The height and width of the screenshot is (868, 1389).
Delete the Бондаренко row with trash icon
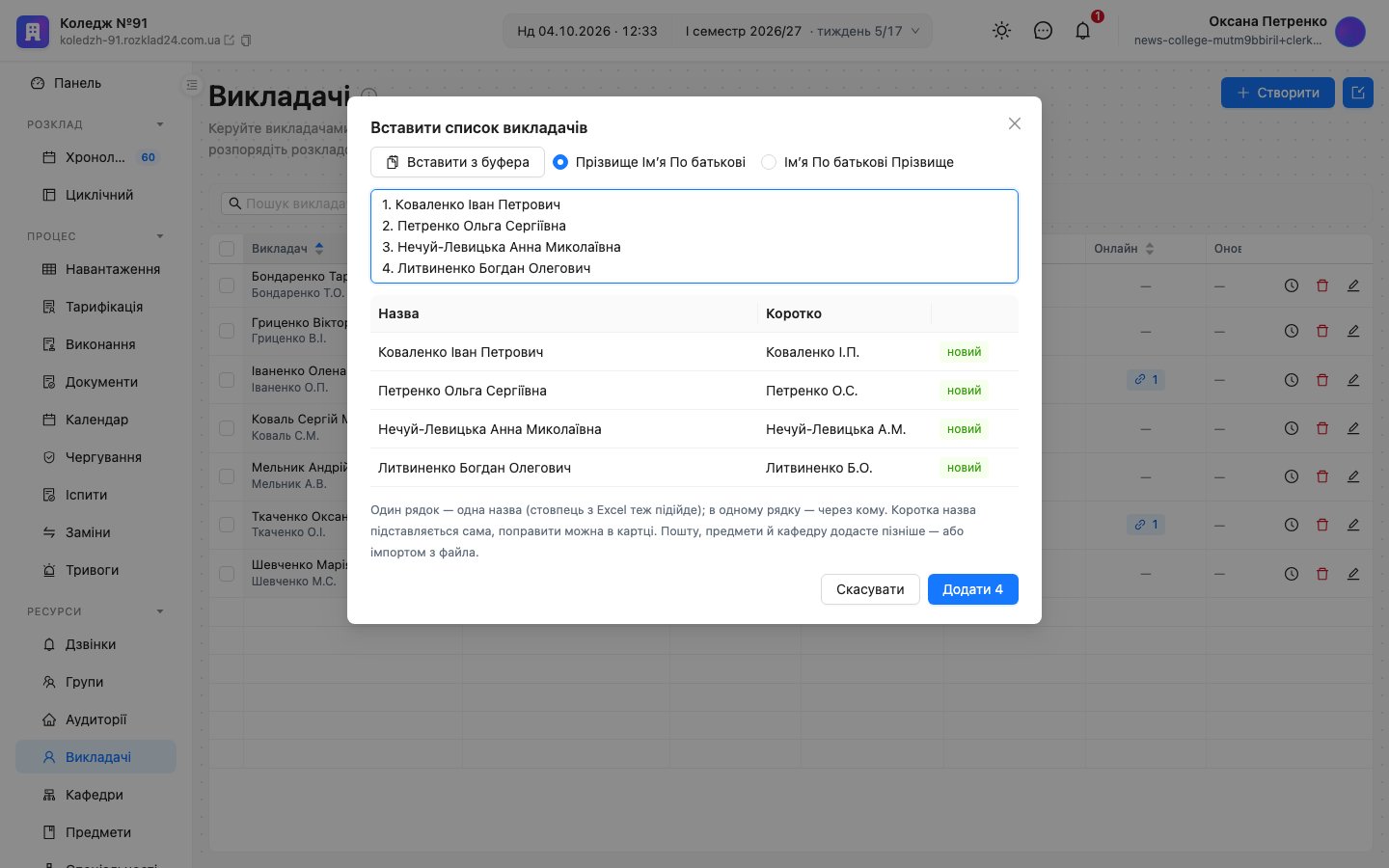click(x=1322, y=285)
